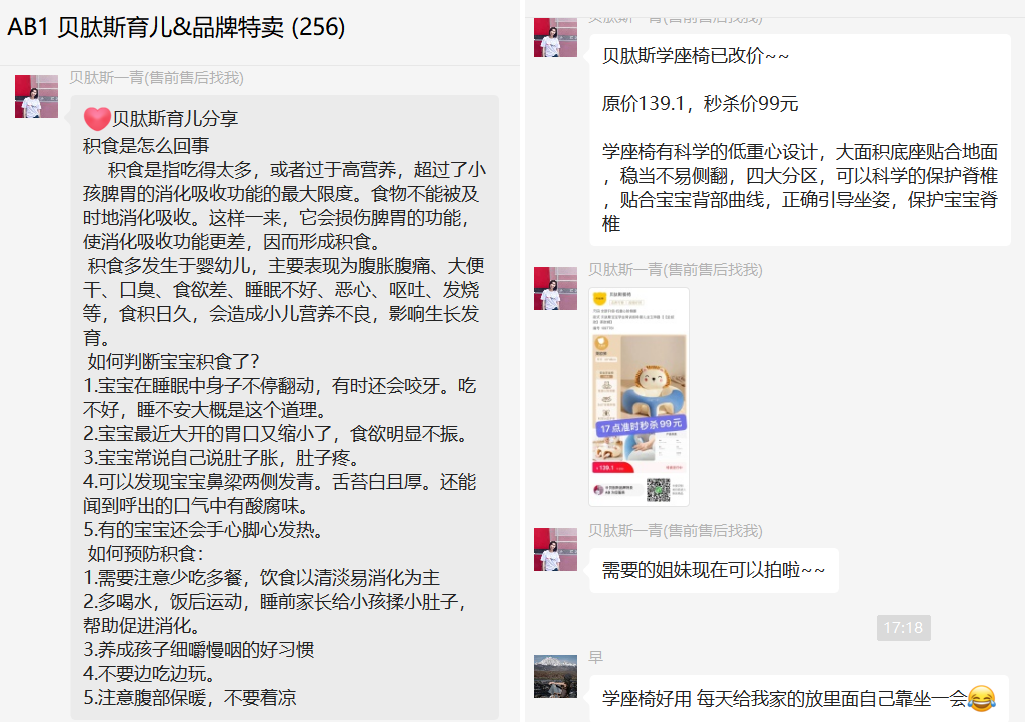Select the 需要的姐妹现在可以拍啦 message bubble
1025x722 pixels.
click(713, 570)
